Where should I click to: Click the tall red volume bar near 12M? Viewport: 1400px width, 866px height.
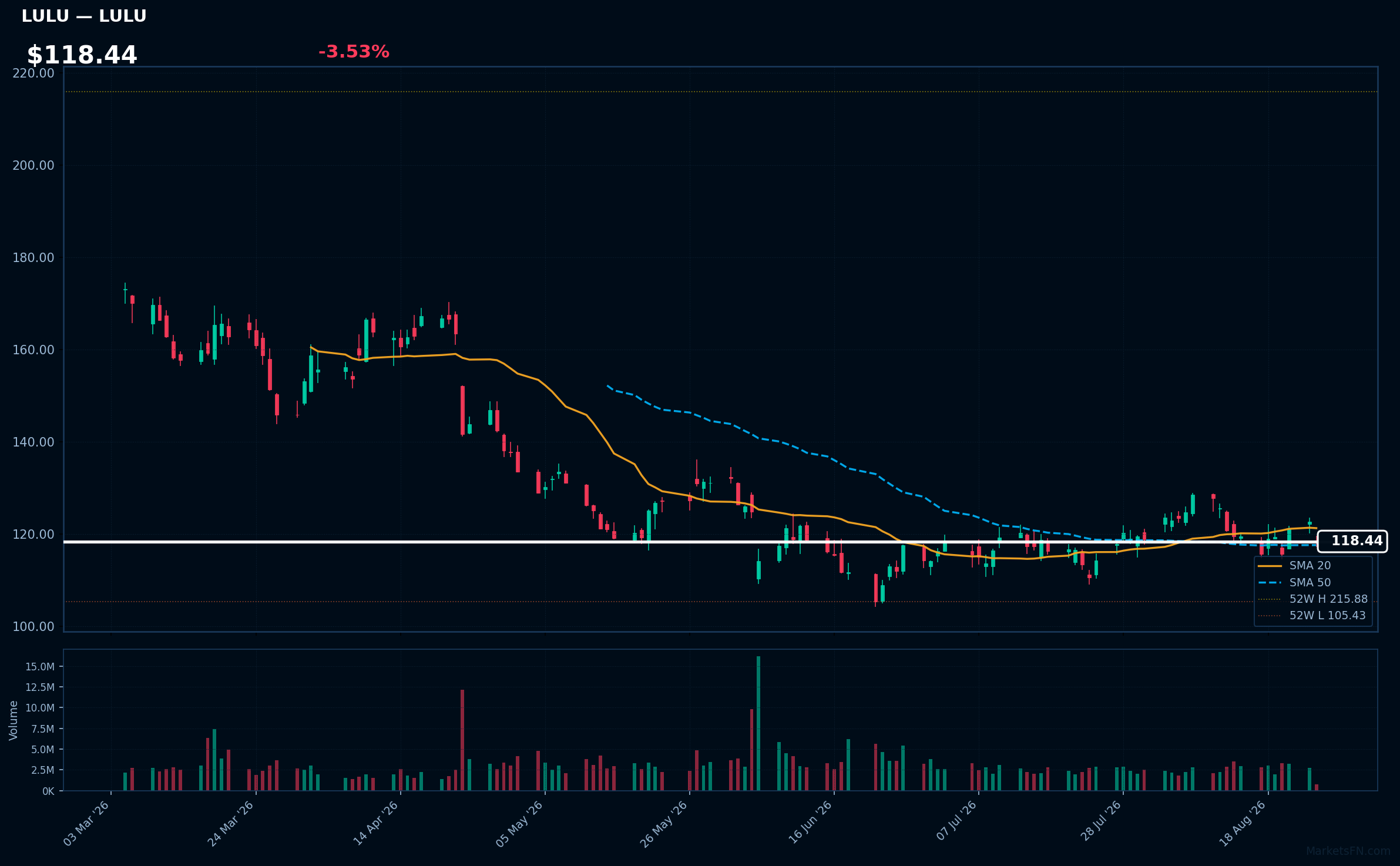[x=462, y=740]
